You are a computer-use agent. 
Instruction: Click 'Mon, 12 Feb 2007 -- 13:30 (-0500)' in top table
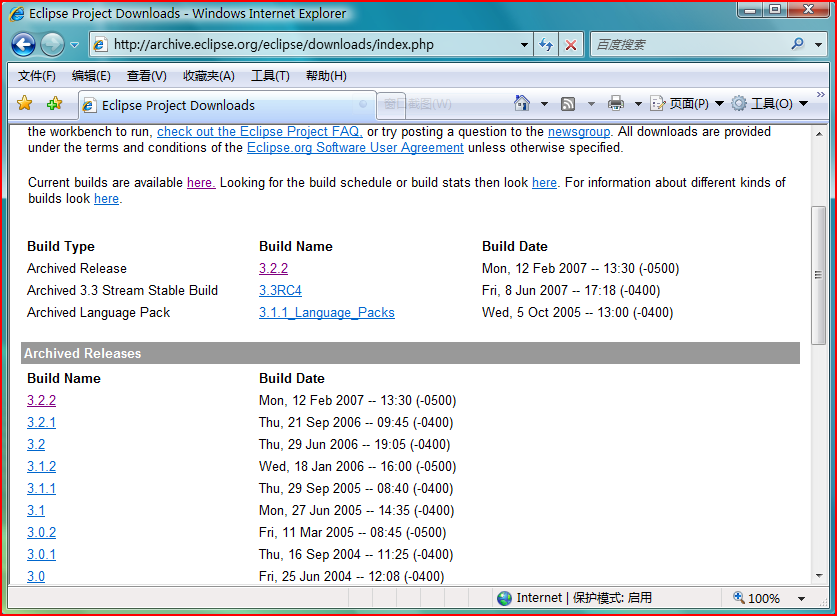(x=580, y=268)
